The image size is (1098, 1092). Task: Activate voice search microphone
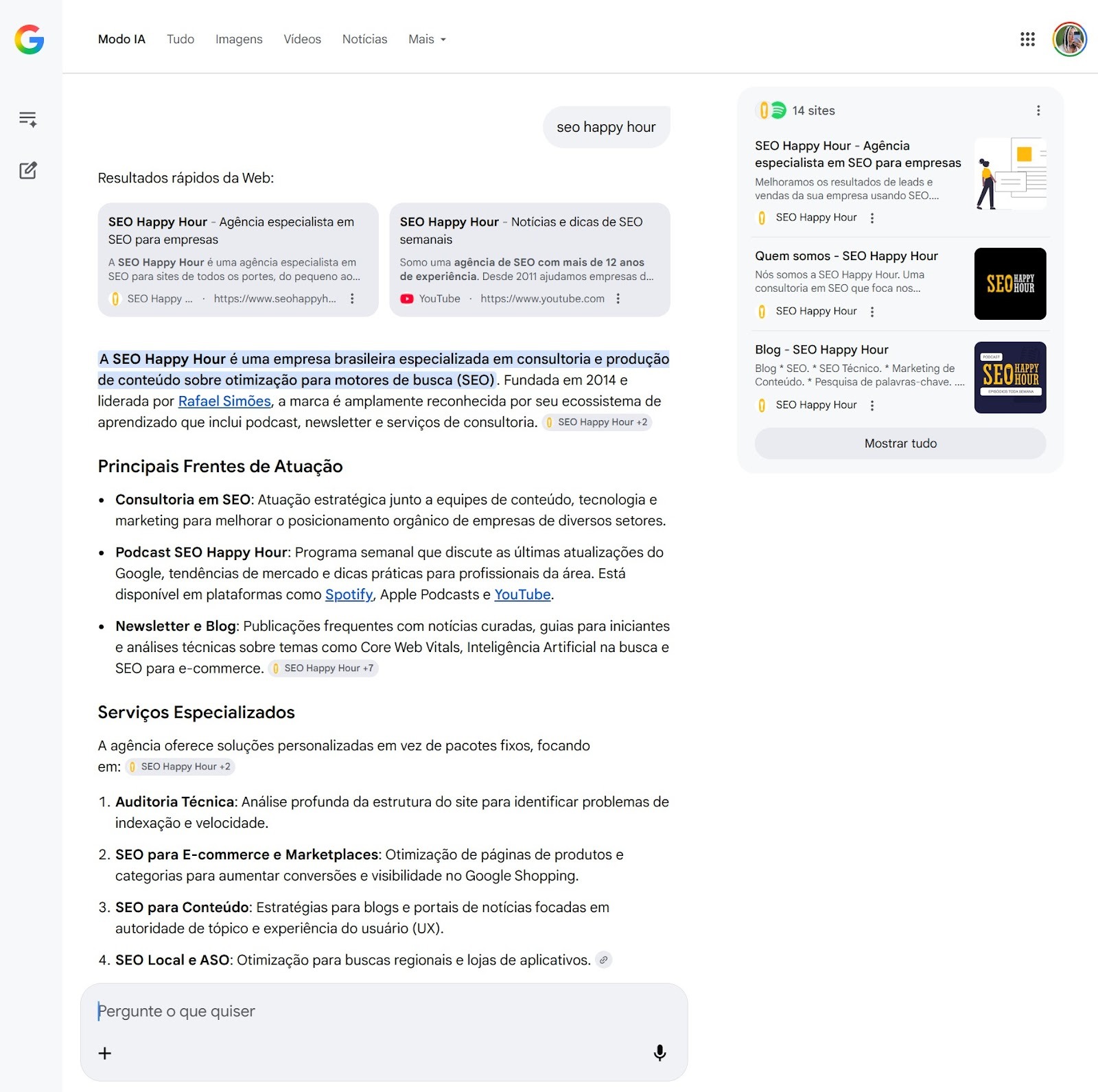tap(659, 1053)
